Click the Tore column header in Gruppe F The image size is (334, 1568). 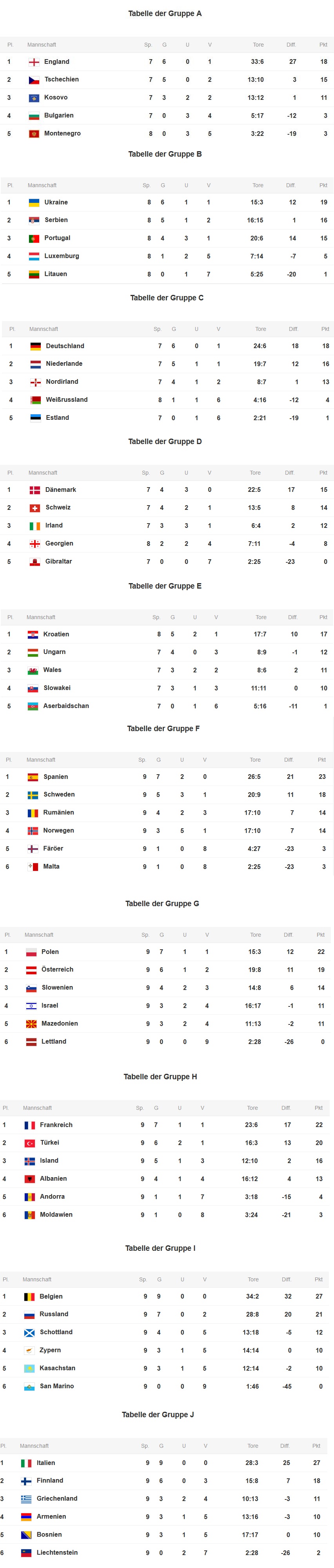(255, 760)
